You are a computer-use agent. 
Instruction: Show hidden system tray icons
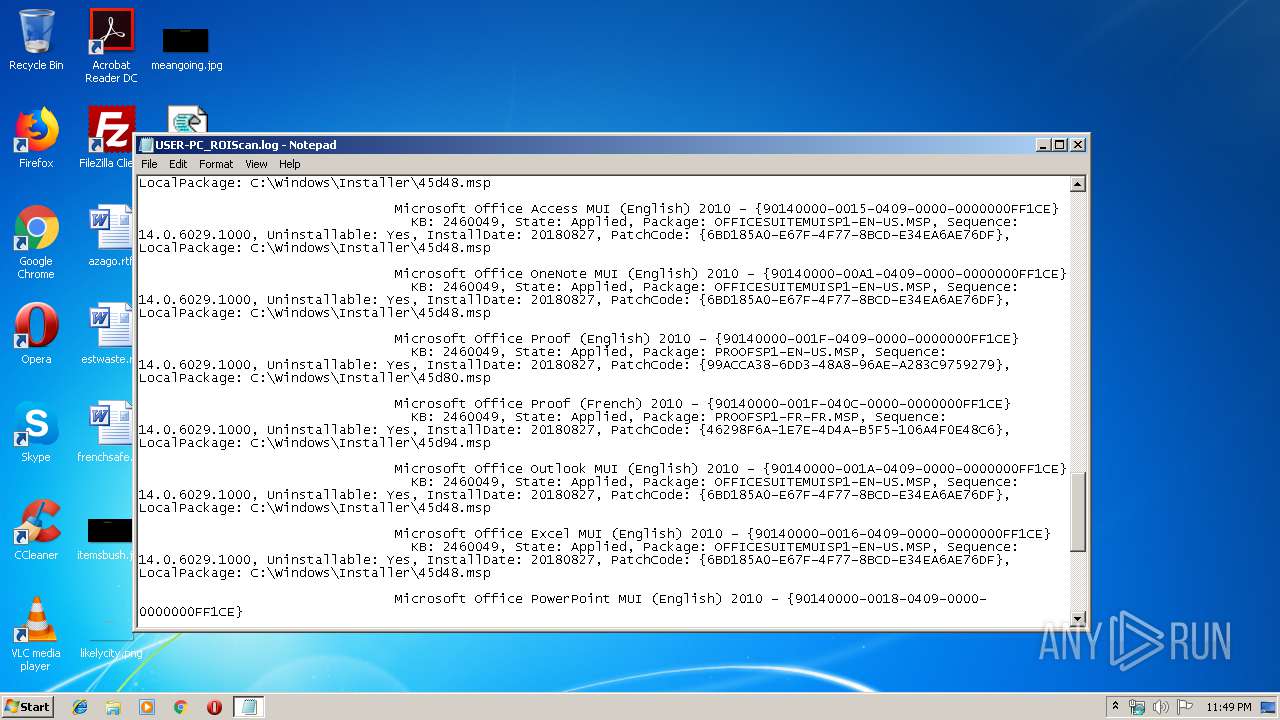pos(1115,707)
